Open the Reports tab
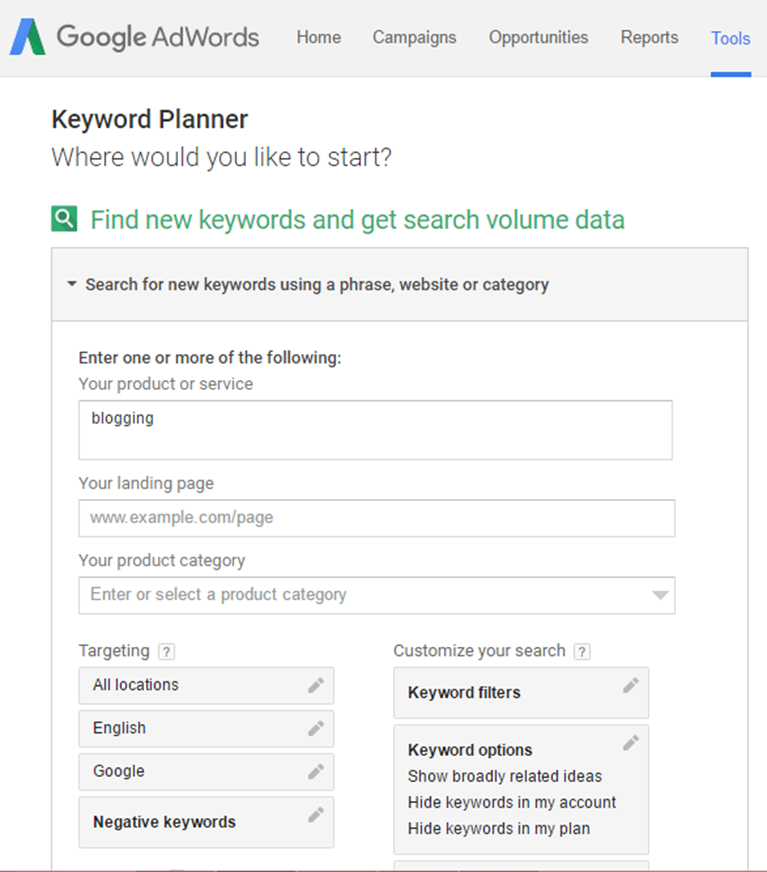The height and width of the screenshot is (872, 767). tap(649, 38)
